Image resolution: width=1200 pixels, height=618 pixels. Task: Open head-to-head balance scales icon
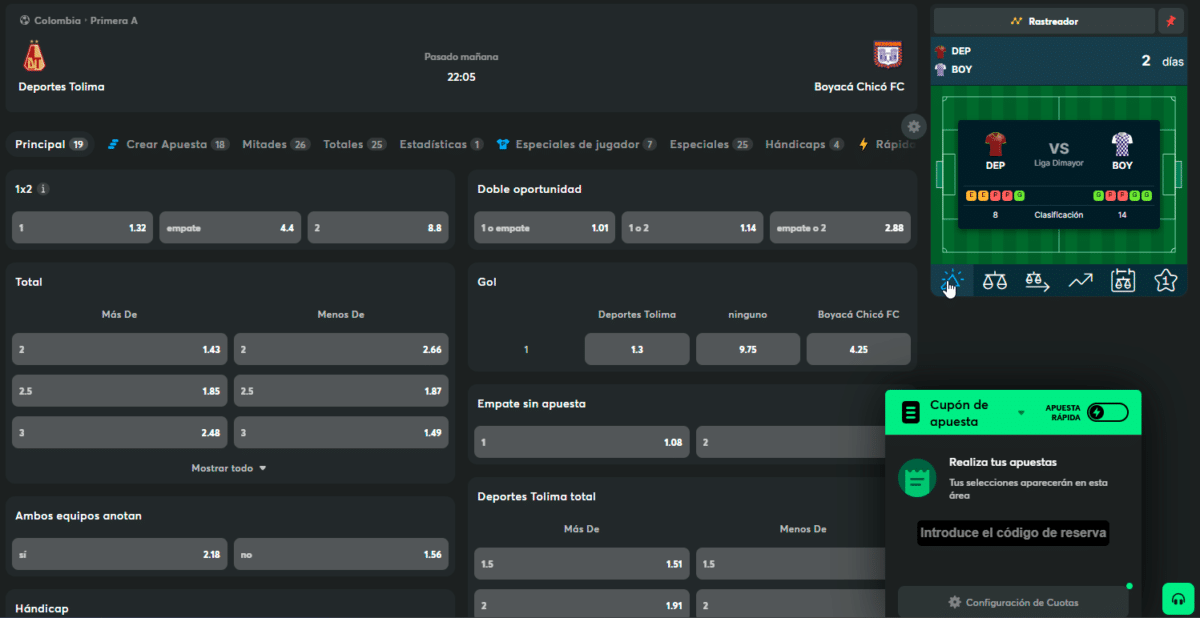994,281
